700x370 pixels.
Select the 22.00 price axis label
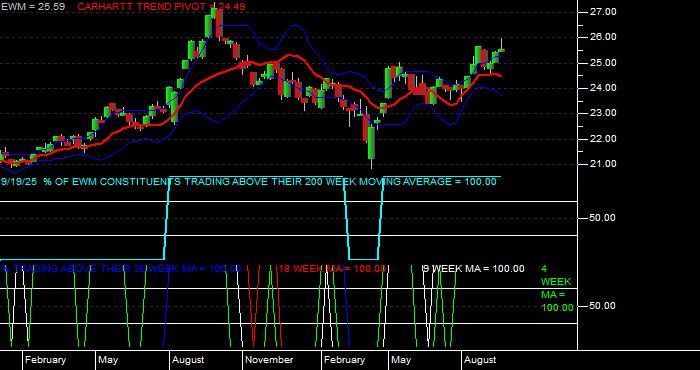click(x=604, y=139)
